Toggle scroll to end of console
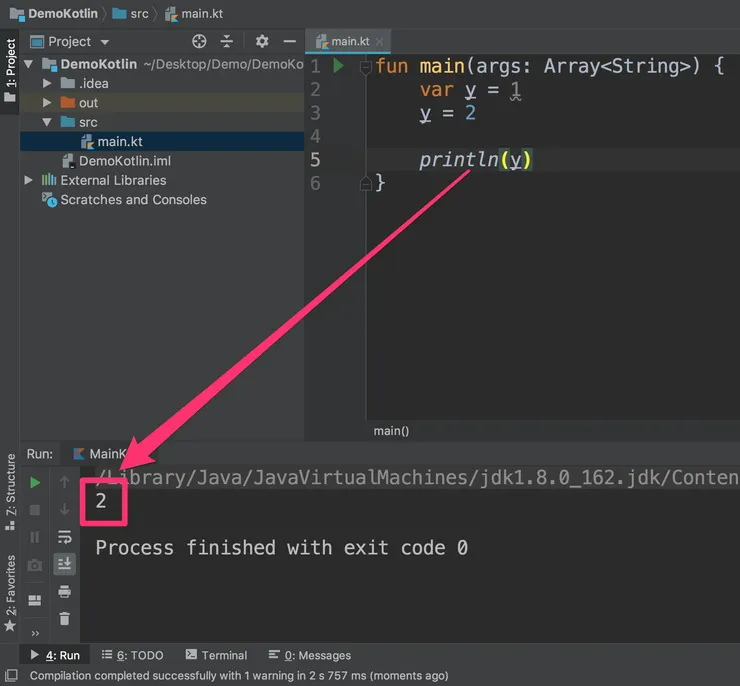 65,564
